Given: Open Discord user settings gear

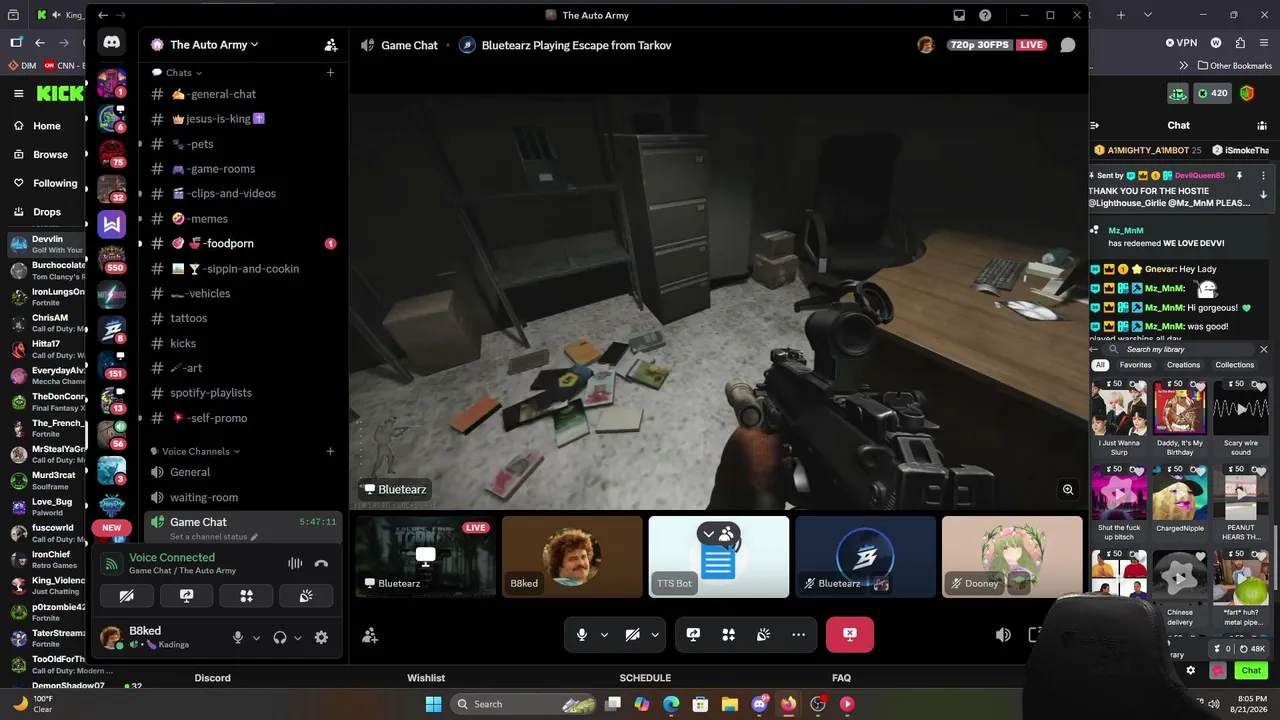Looking at the screenshot, I should [x=321, y=638].
